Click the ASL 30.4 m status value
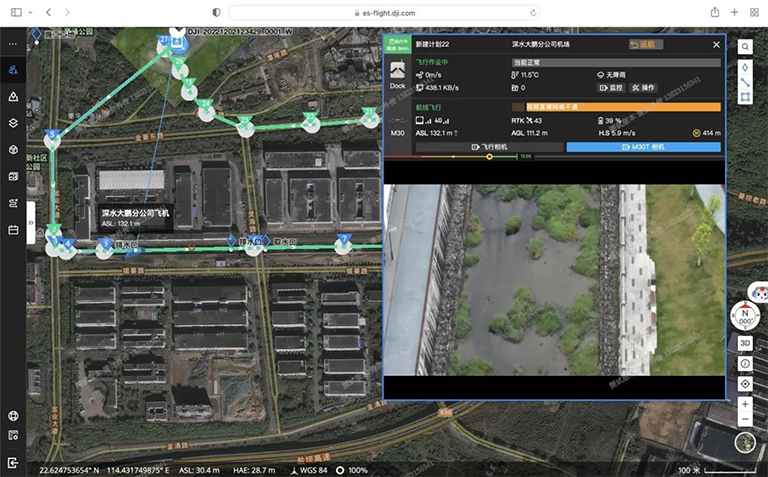 tap(199, 470)
